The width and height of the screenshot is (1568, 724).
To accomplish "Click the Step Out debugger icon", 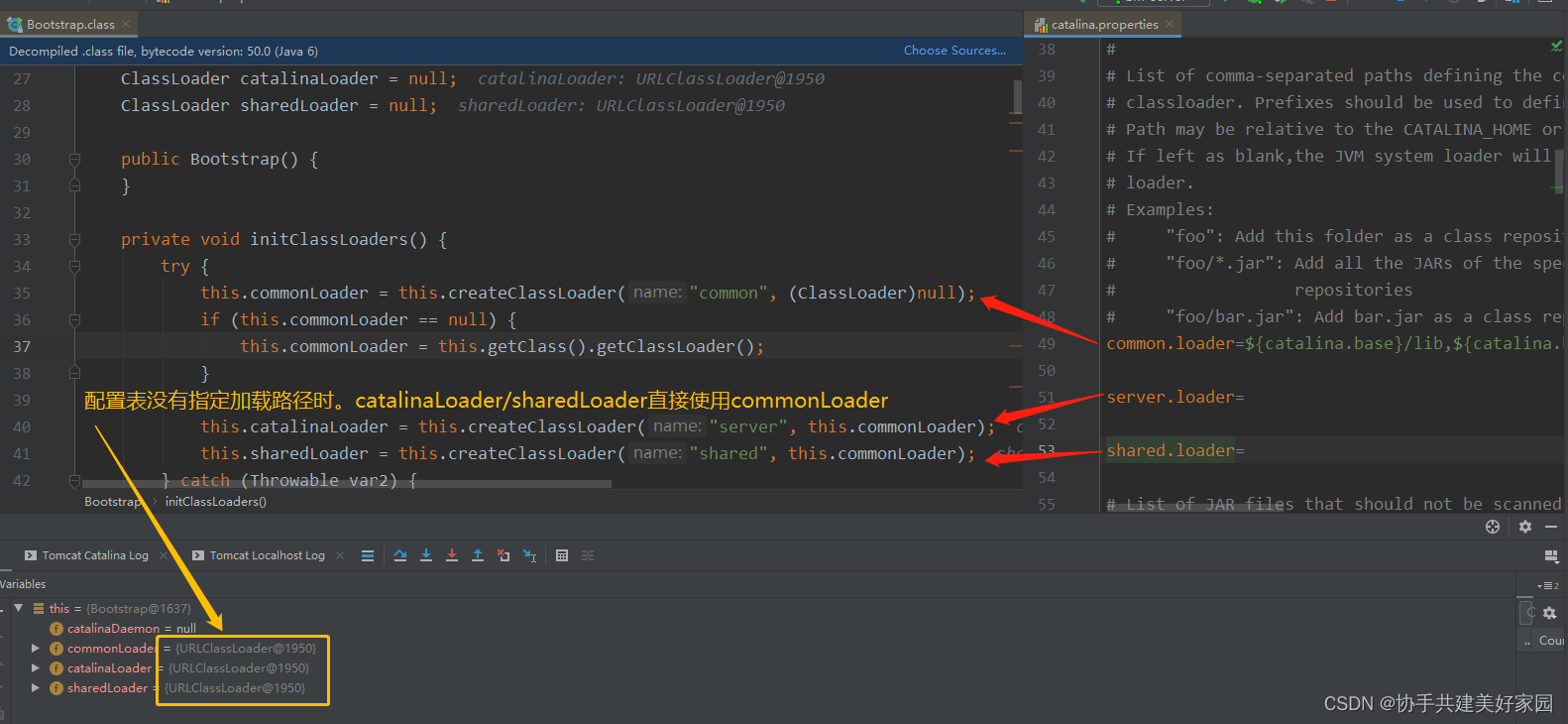I will pyautogui.click(x=478, y=555).
